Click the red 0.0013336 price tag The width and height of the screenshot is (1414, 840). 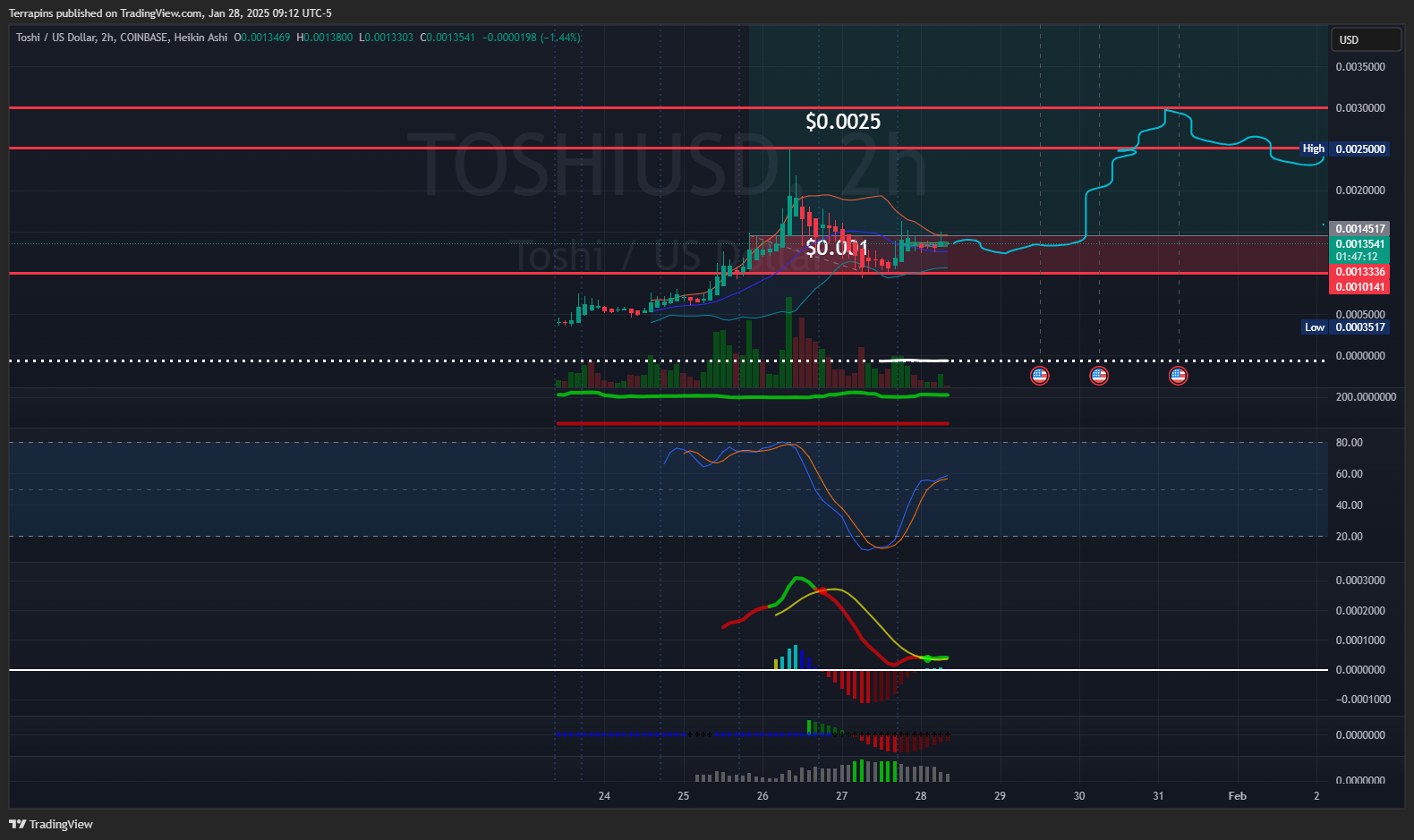click(1360, 272)
